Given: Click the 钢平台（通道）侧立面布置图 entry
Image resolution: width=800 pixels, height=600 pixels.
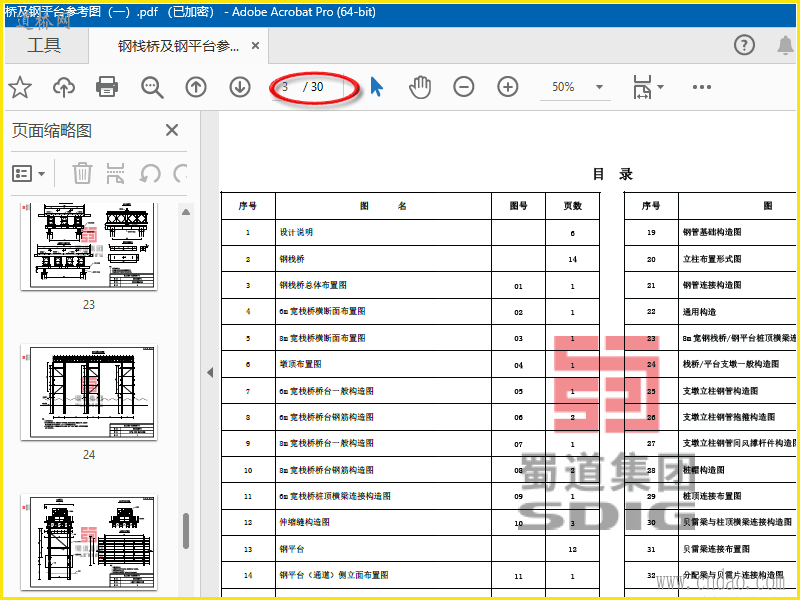Looking at the screenshot, I should (x=334, y=575).
